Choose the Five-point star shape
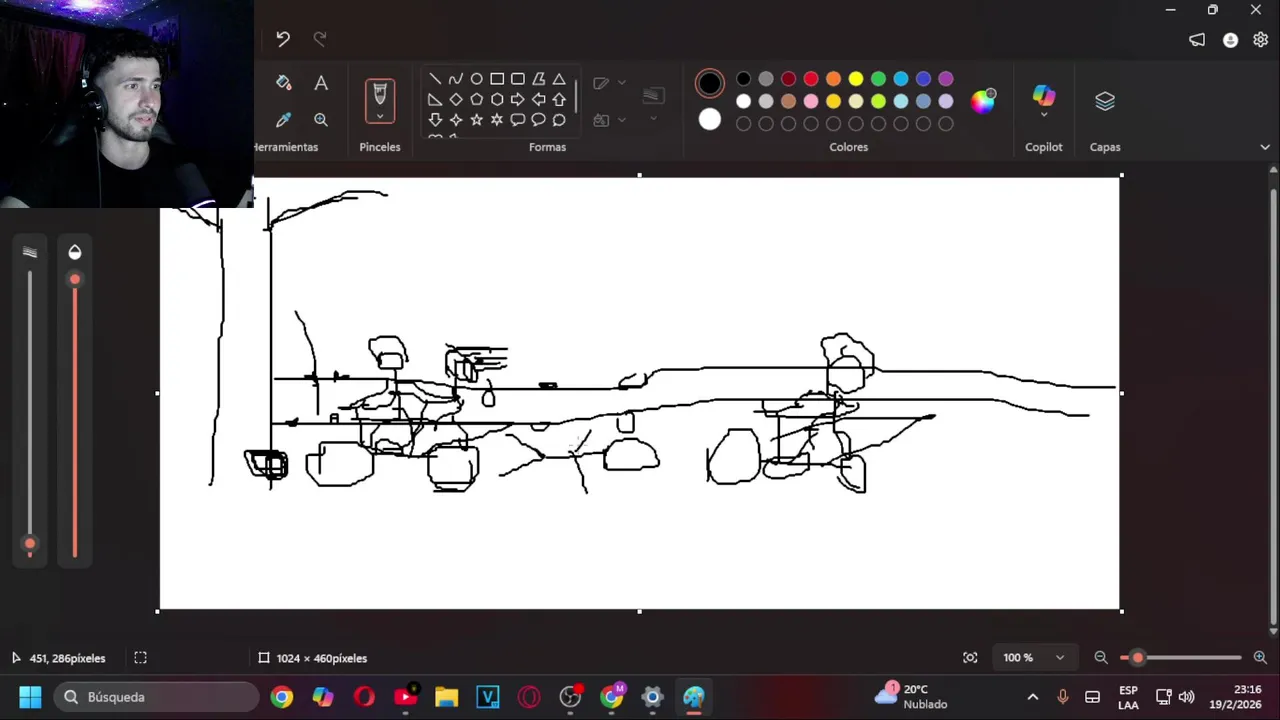1280x720 pixels. (x=477, y=120)
